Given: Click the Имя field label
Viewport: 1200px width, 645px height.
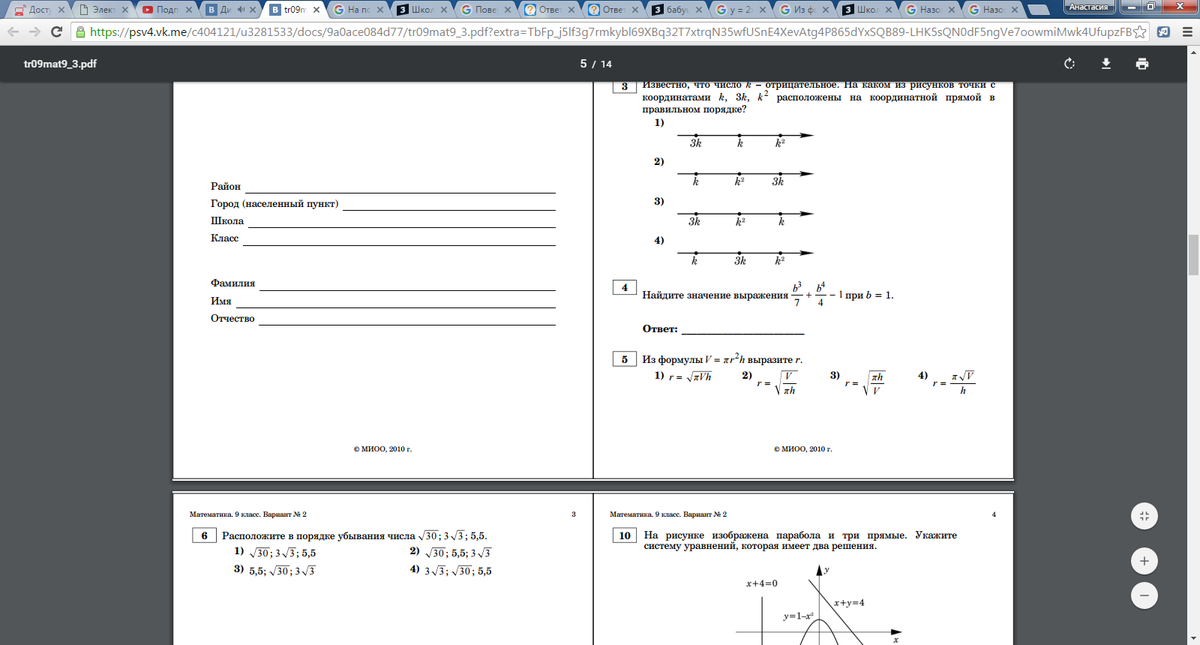Looking at the screenshot, I should [x=221, y=301].
